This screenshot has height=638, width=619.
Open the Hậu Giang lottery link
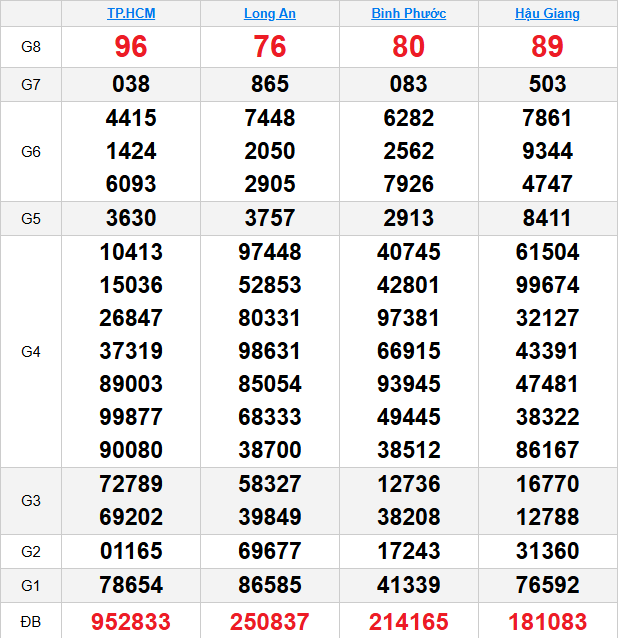point(547,13)
